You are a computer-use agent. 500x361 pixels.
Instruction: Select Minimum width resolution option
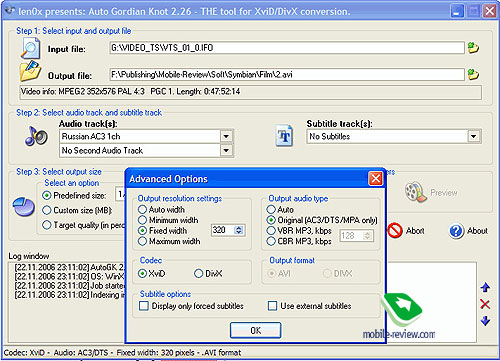click(142, 220)
